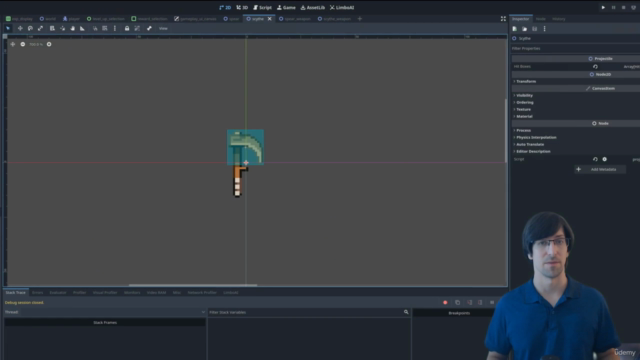
Task: Toggle smart snapping in the toolbar
Action: (x=95, y=28)
